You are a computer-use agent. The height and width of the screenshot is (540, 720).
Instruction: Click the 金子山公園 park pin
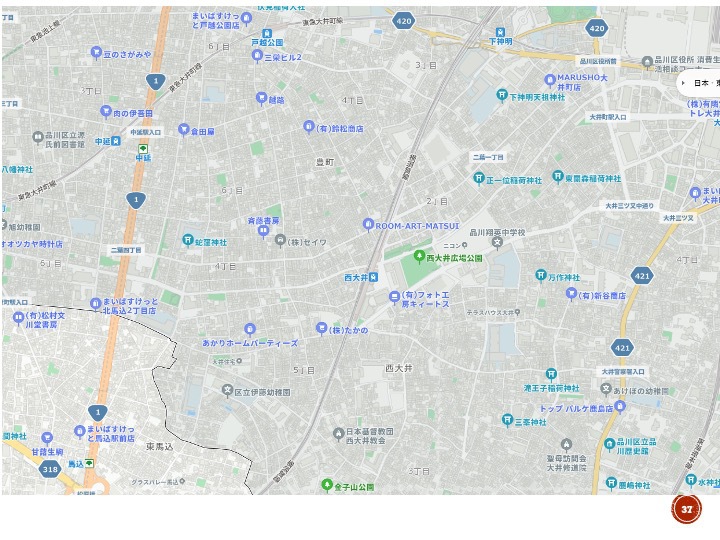pyautogui.click(x=327, y=484)
